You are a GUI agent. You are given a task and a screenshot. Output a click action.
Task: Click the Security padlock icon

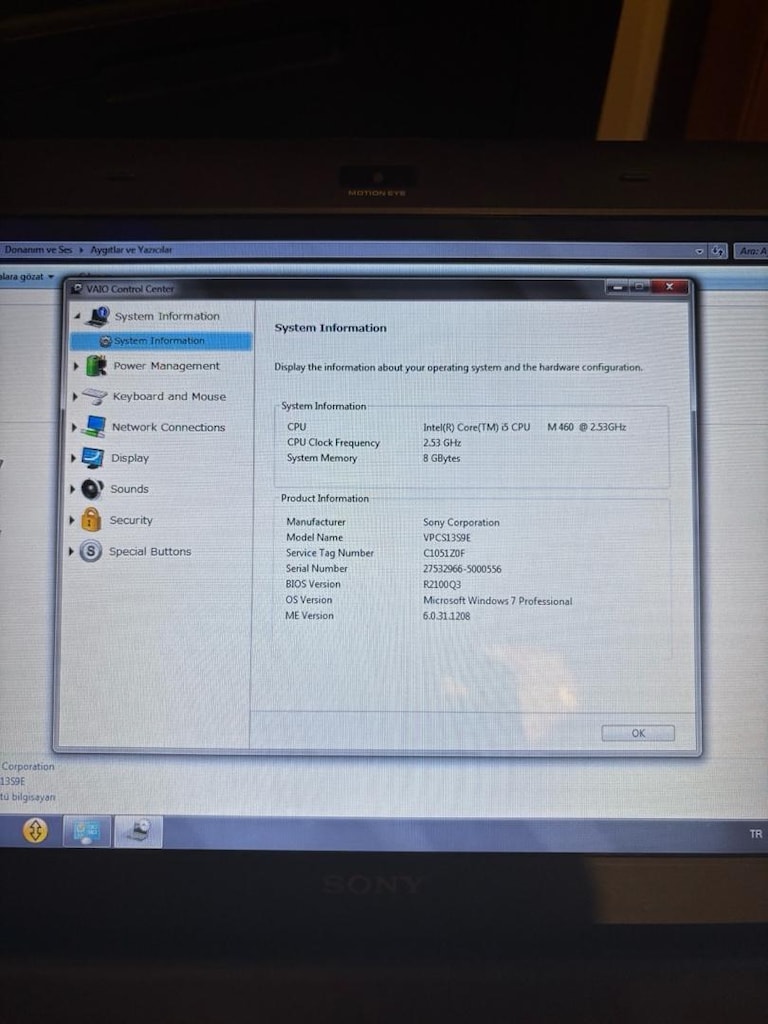tap(91, 520)
